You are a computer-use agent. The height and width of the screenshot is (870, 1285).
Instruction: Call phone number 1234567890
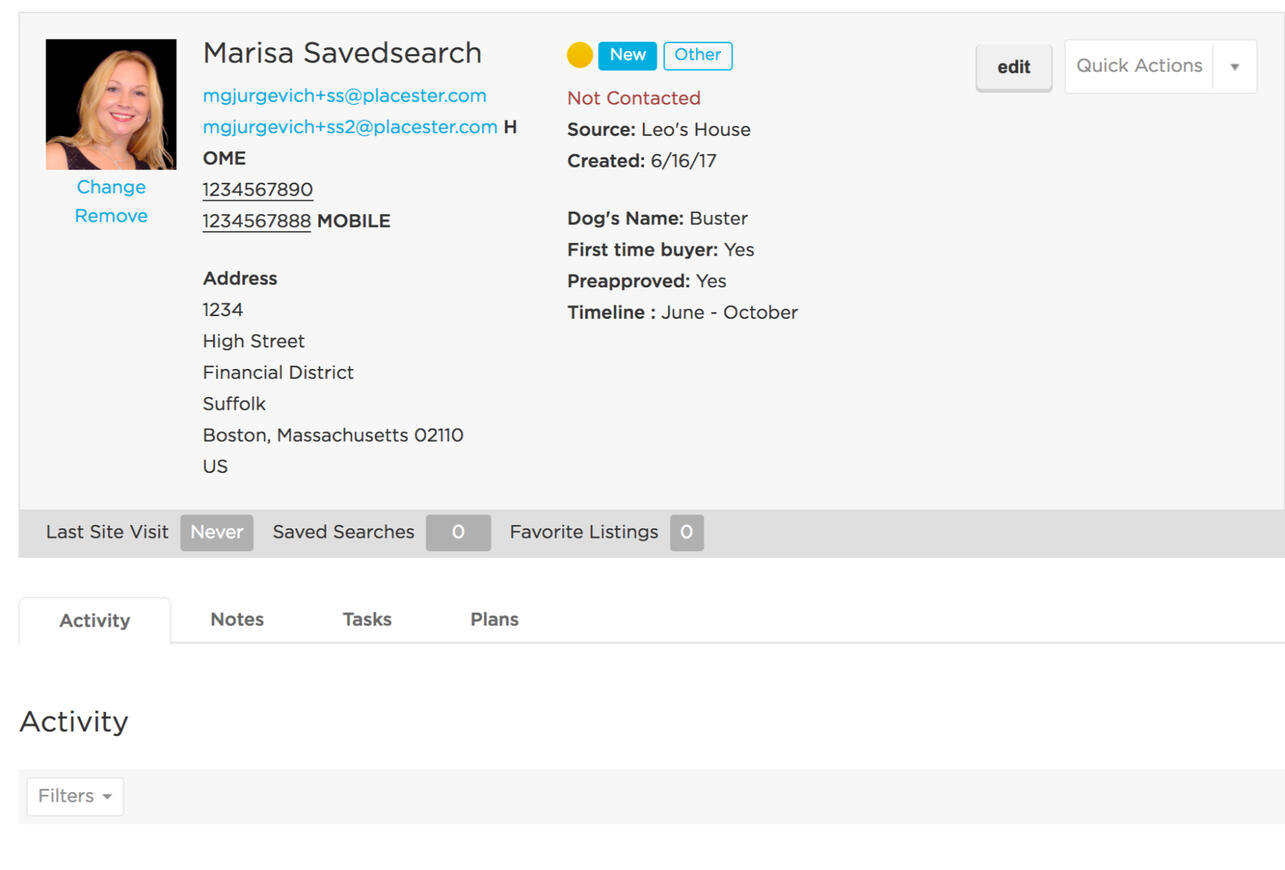click(x=258, y=190)
